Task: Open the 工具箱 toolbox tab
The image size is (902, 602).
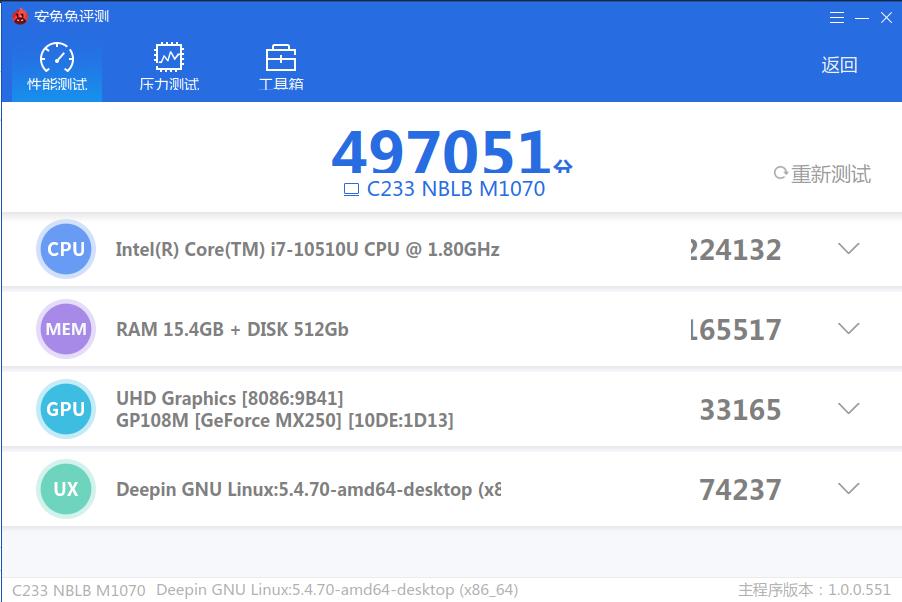Action: click(281, 67)
